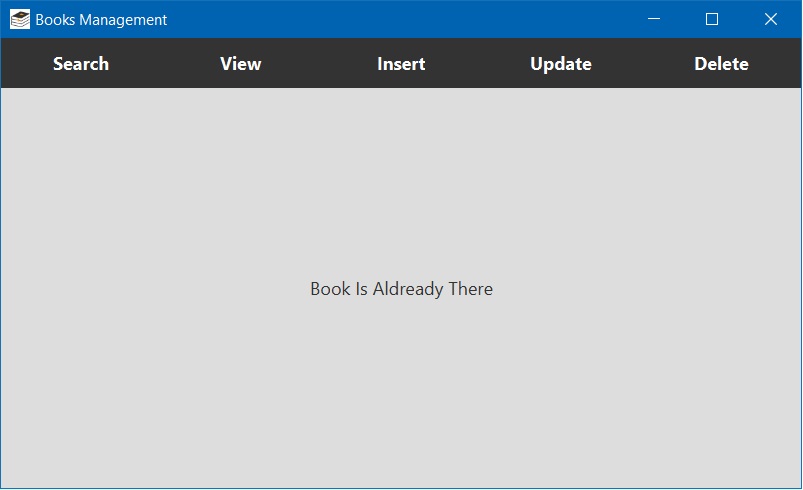Close the Books Management window
This screenshot has height=490, width=803.
click(771, 19)
